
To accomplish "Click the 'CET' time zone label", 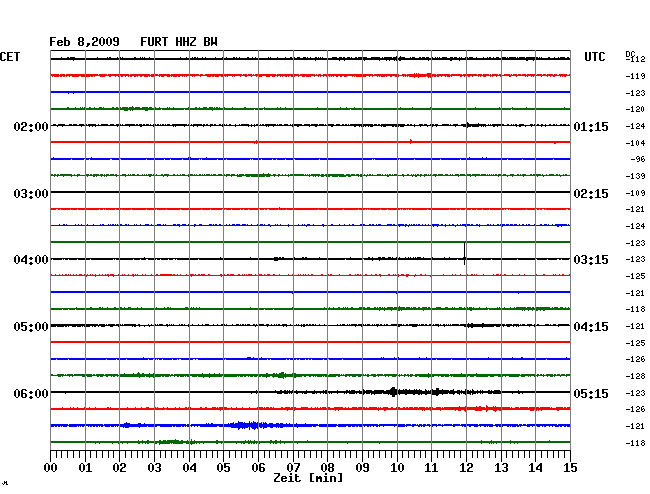I will 10,57.
